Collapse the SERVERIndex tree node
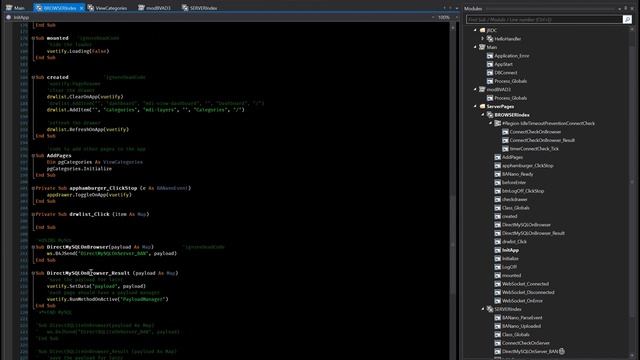Viewport: 640px width, 360px height. coord(483,309)
